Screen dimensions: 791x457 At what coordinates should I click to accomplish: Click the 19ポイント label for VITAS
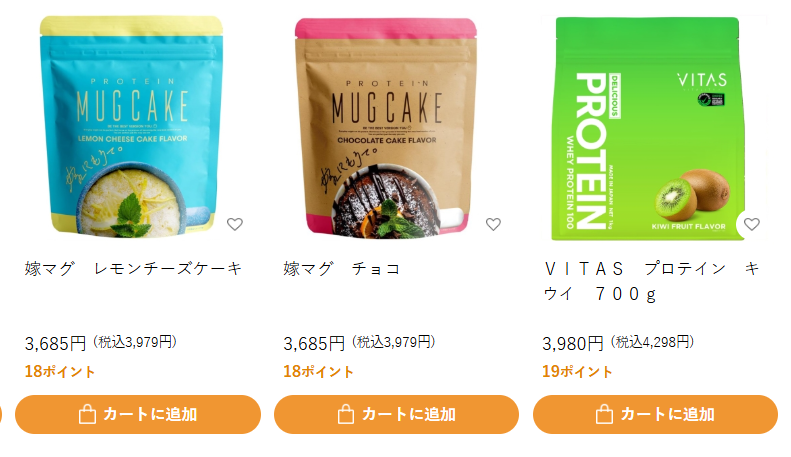[577, 372]
